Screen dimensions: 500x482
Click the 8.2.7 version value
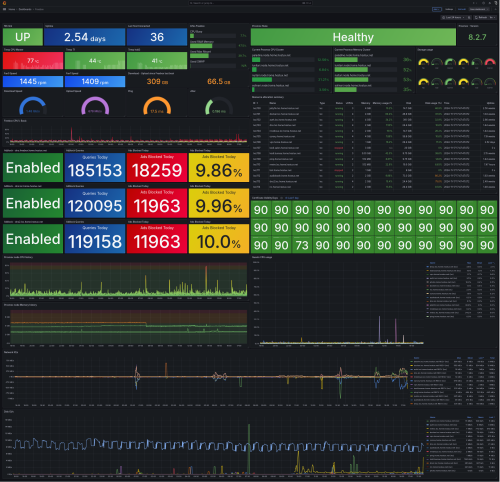[477, 37]
